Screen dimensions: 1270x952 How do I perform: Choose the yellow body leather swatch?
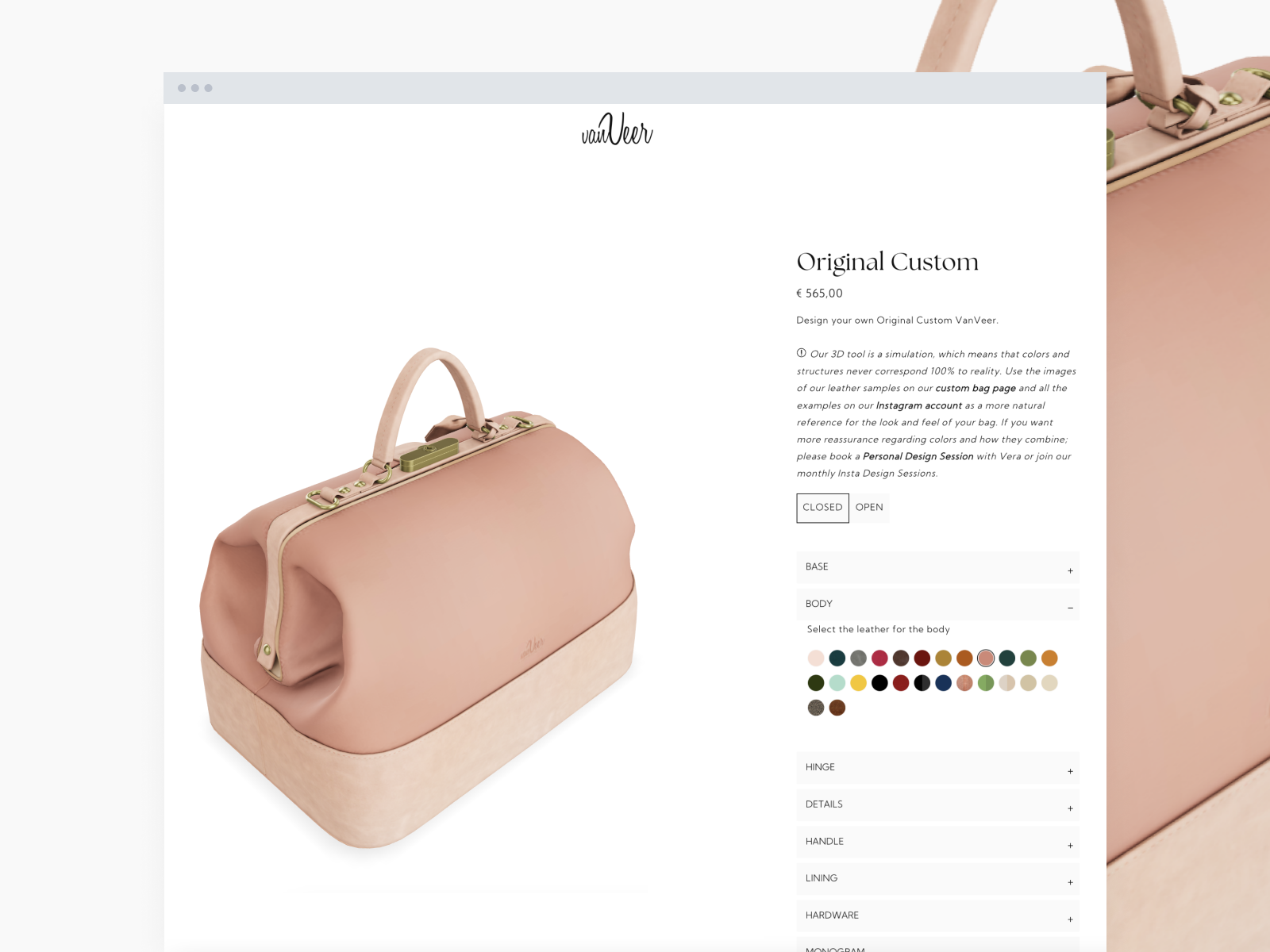858,683
